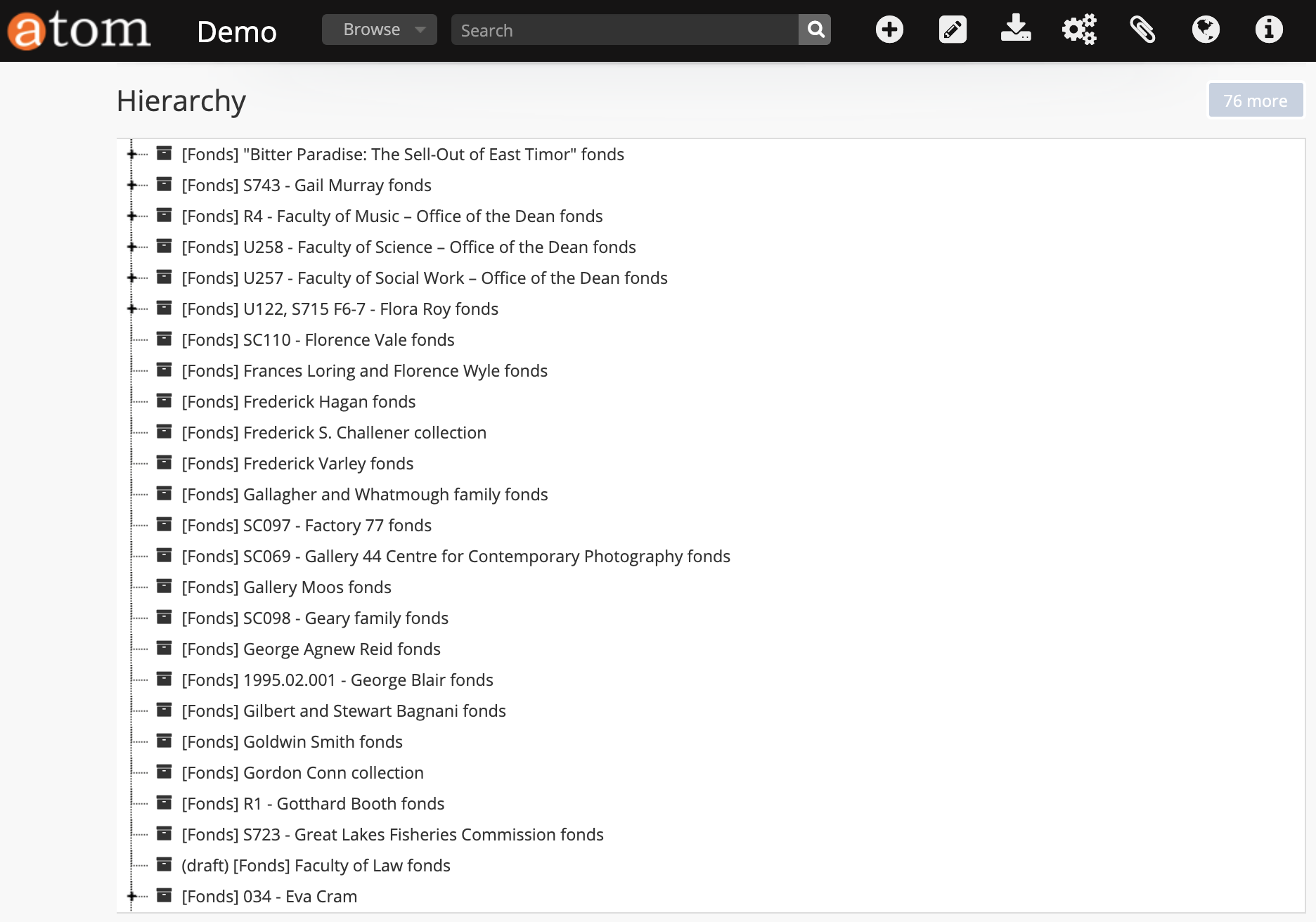
Task: Open the Language globe icon menu
Action: pyautogui.click(x=1206, y=30)
